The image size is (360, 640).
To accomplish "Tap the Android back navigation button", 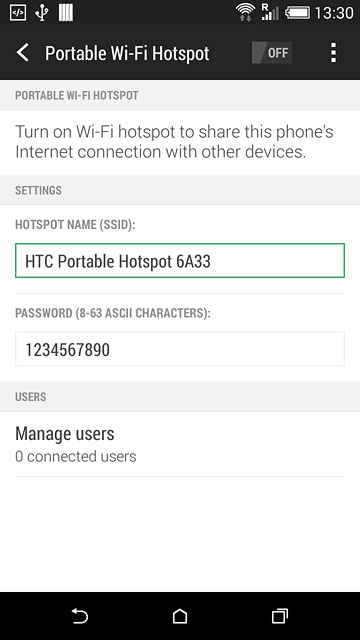I will coord(80,616).
